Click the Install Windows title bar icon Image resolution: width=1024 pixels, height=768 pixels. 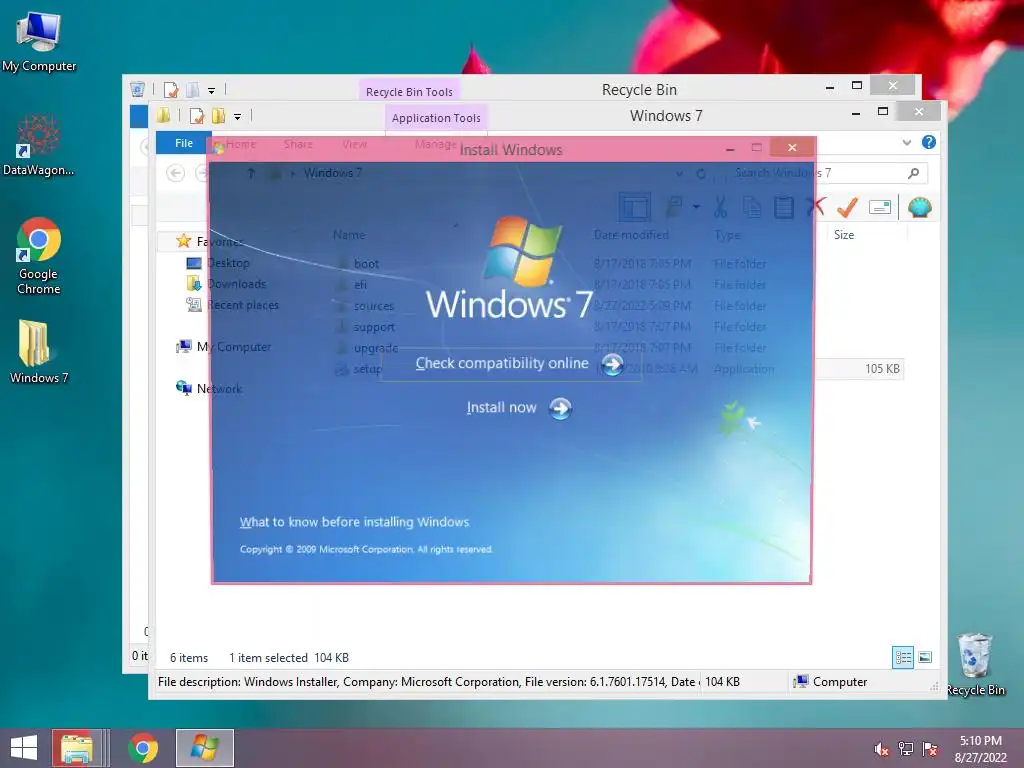coord(218,148)
